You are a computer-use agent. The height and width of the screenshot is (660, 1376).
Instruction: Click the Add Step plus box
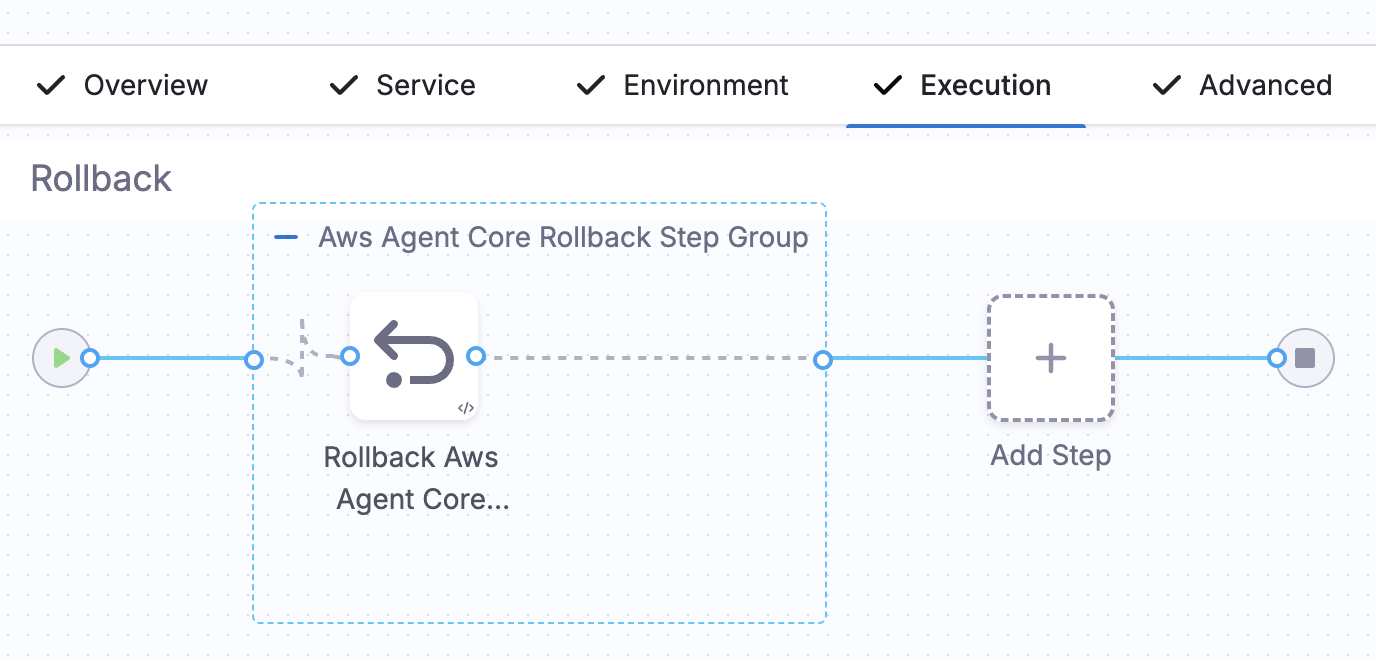[x=1051, y=357]
